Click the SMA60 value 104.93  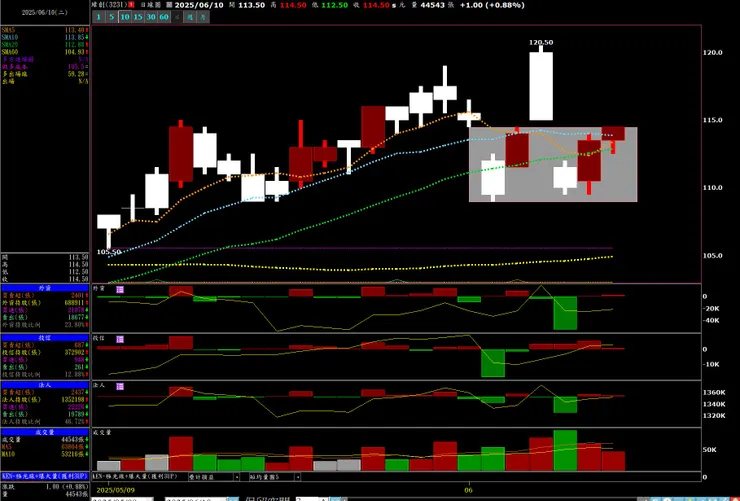[x=76, y=52]
